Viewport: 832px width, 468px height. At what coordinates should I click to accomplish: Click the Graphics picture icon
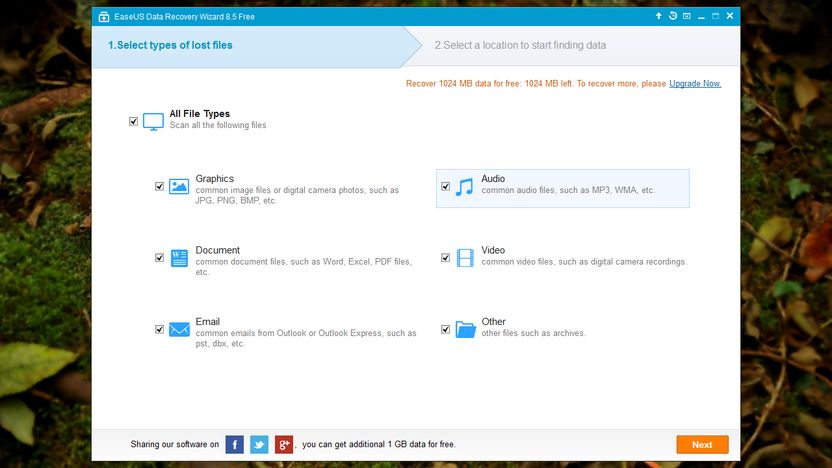tap(179, 186)
